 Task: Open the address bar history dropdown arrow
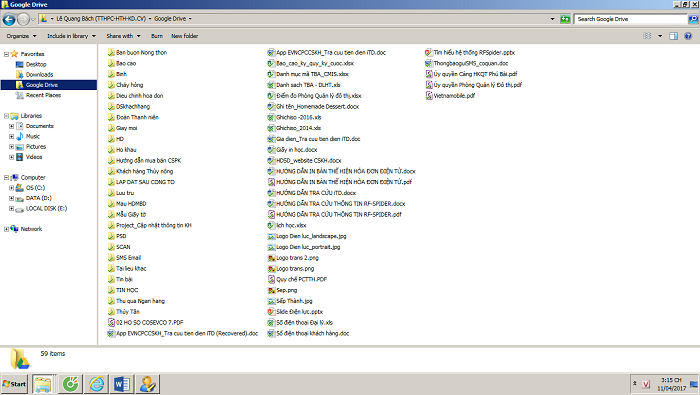552,19
